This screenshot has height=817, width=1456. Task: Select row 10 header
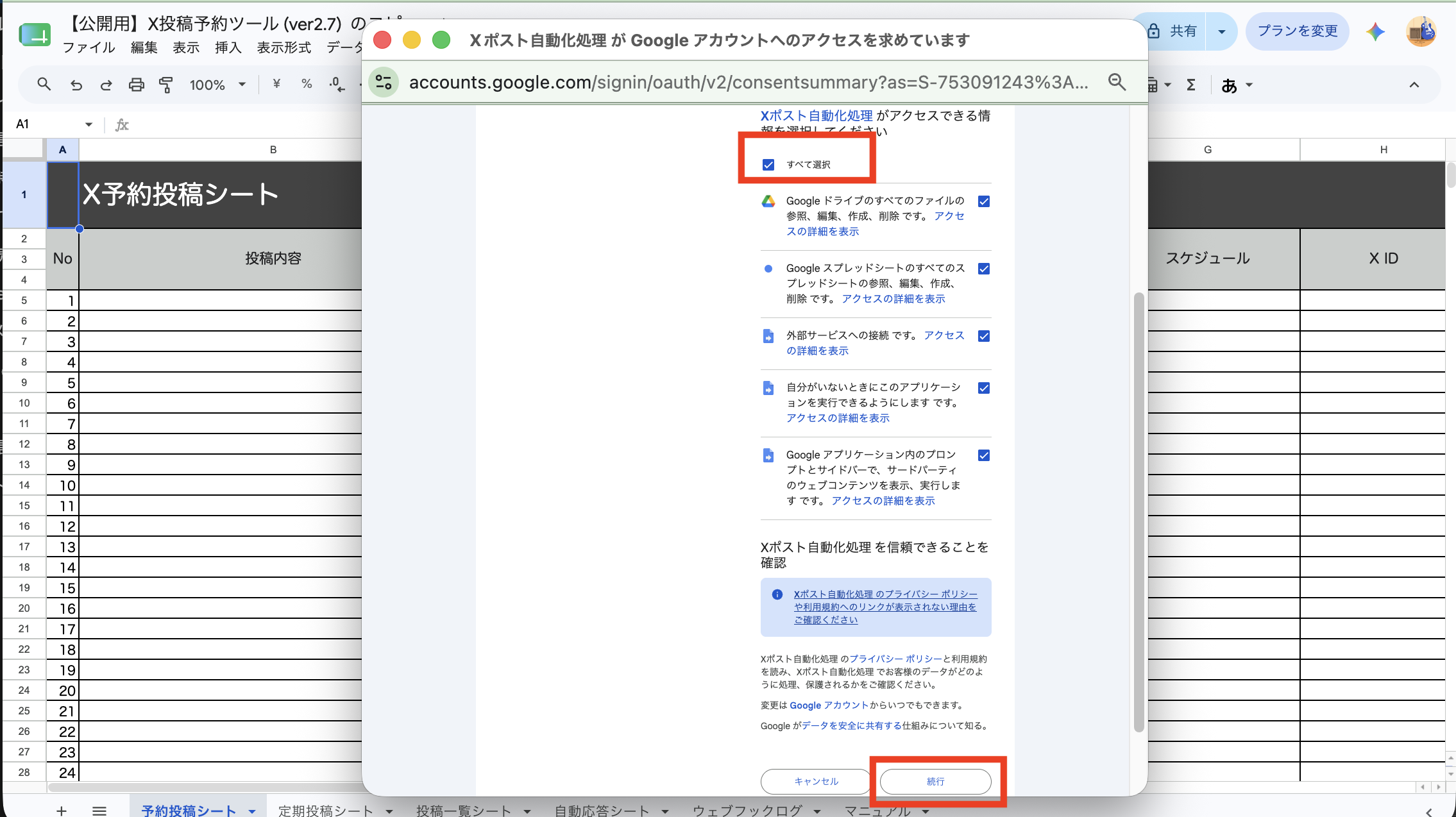[24, 403]
